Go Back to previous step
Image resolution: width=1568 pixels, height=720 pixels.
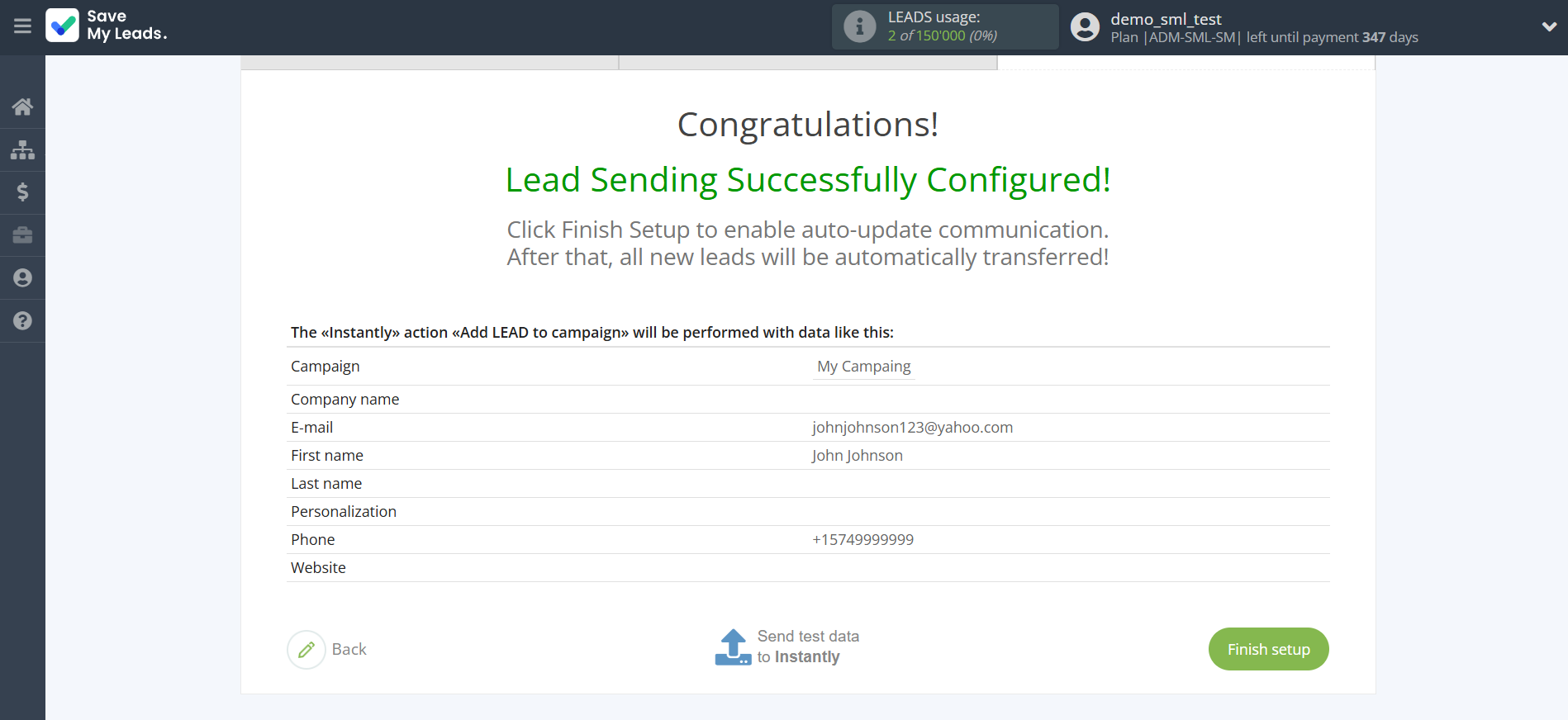(x=349, y=650)
